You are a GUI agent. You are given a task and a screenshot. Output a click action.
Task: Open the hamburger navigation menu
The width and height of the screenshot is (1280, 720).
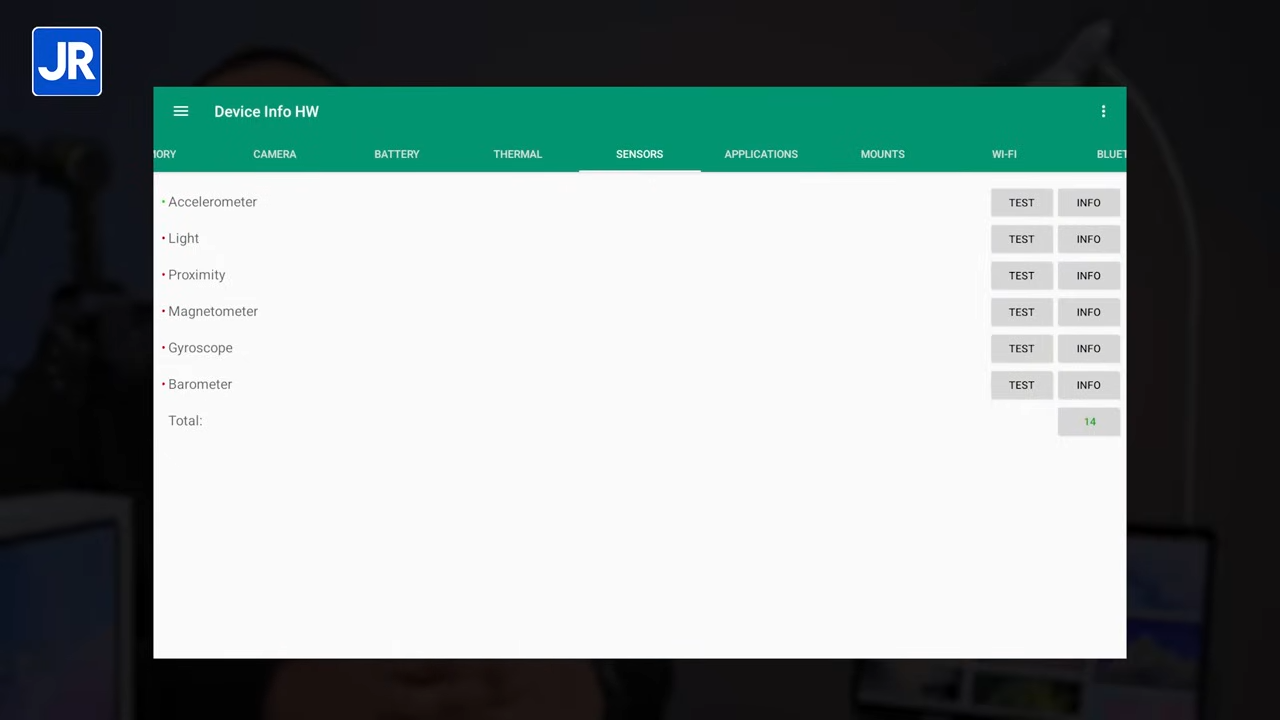181,112
